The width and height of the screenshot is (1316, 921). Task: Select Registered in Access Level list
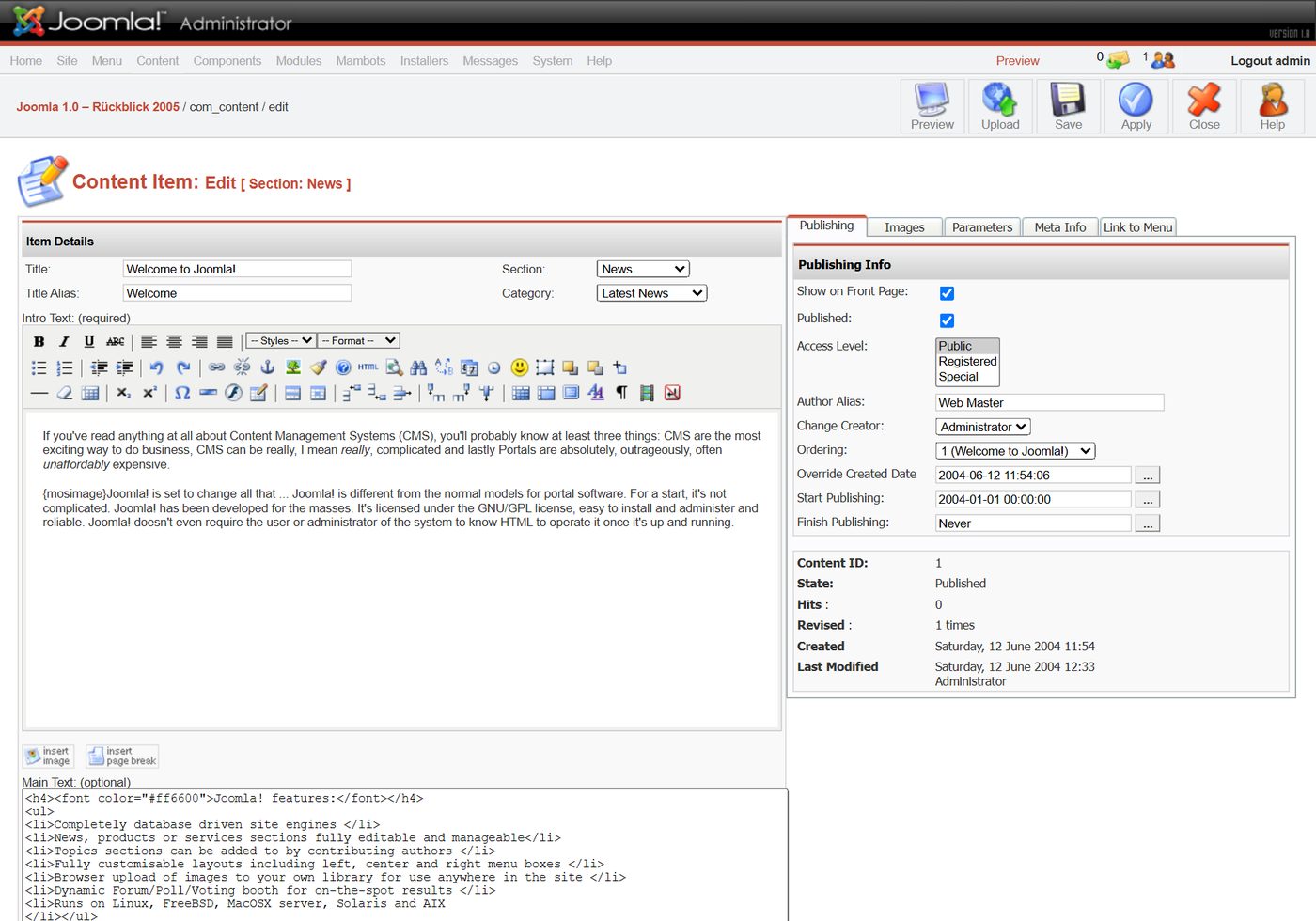[x=967, y=361]
